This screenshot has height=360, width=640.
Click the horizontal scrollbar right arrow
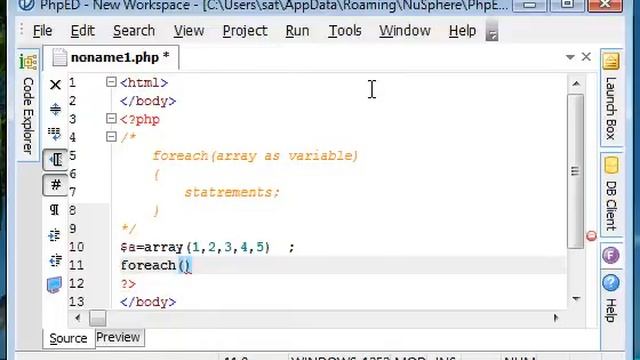point(556,318)
